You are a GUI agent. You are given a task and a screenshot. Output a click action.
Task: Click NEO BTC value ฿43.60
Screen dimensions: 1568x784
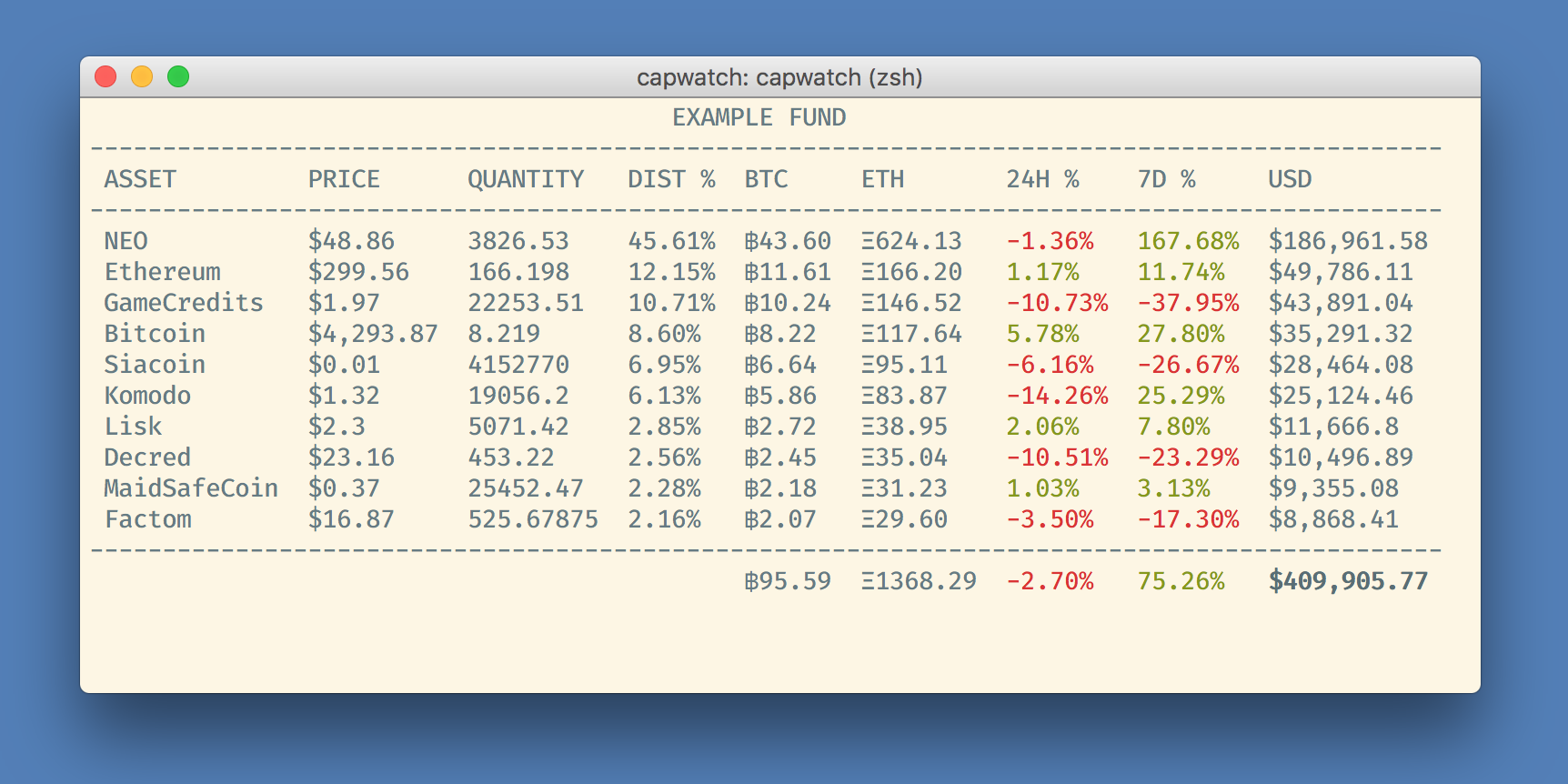(788, 241)
